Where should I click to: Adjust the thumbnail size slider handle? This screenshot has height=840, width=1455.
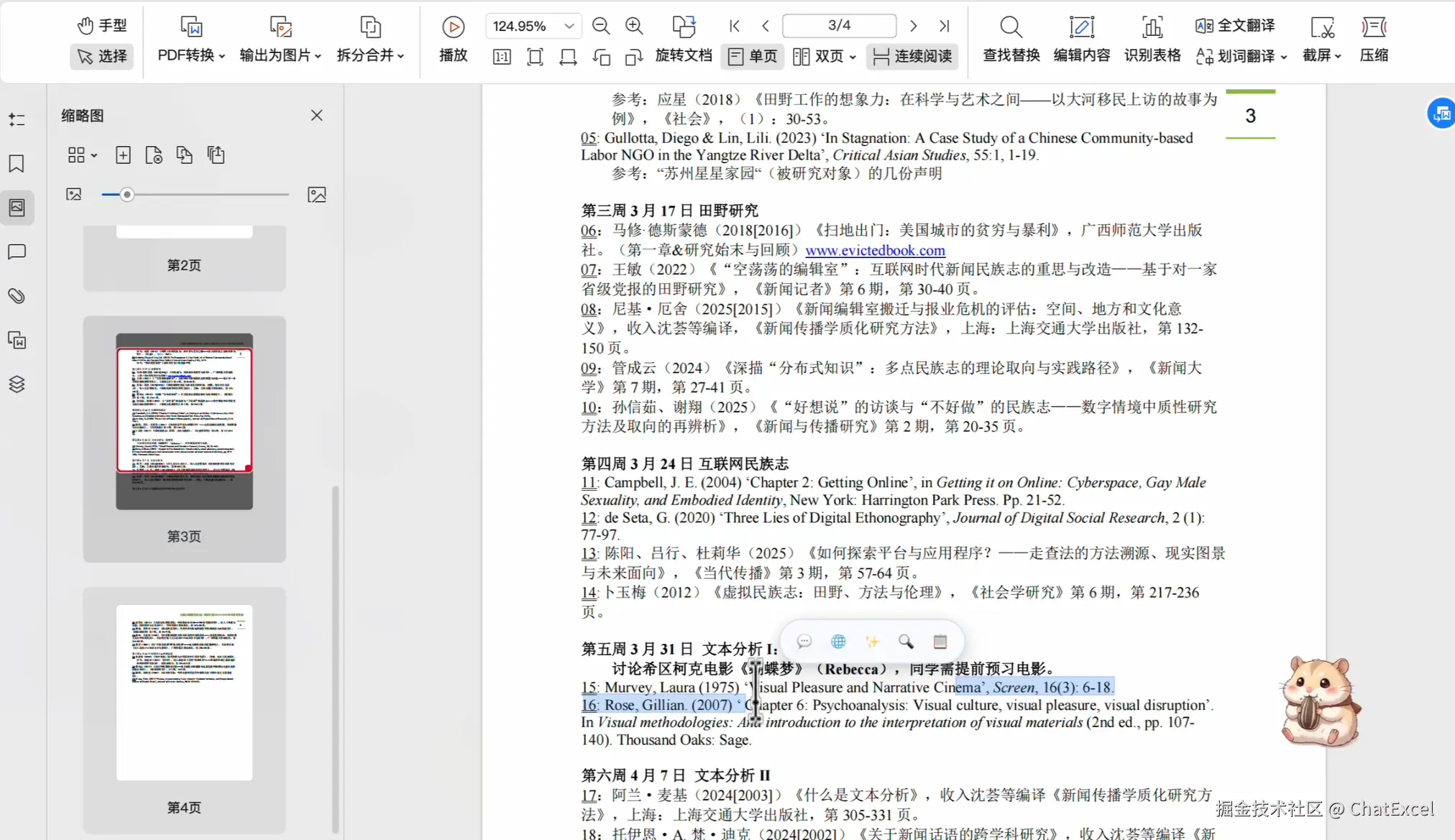(x=127, y=195)
